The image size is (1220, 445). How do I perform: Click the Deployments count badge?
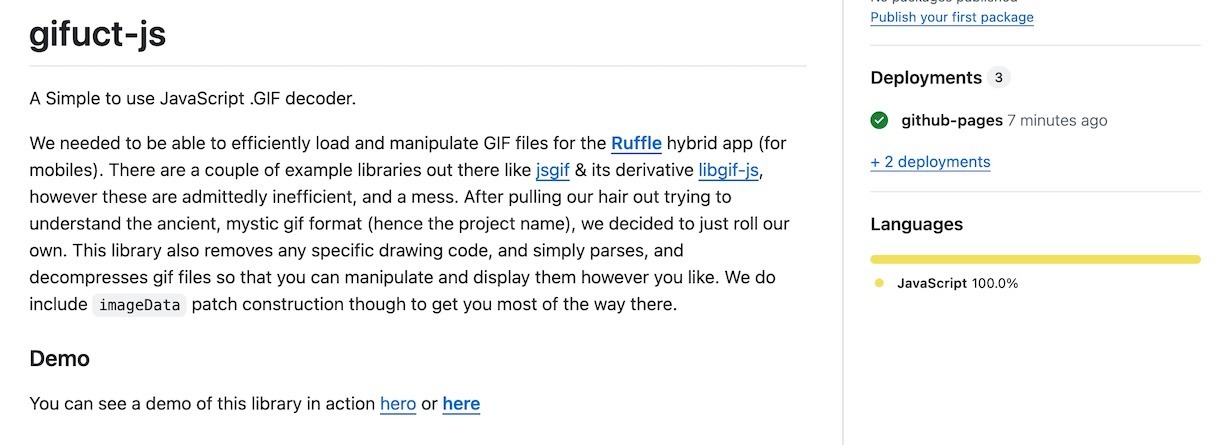coord(998,78)
